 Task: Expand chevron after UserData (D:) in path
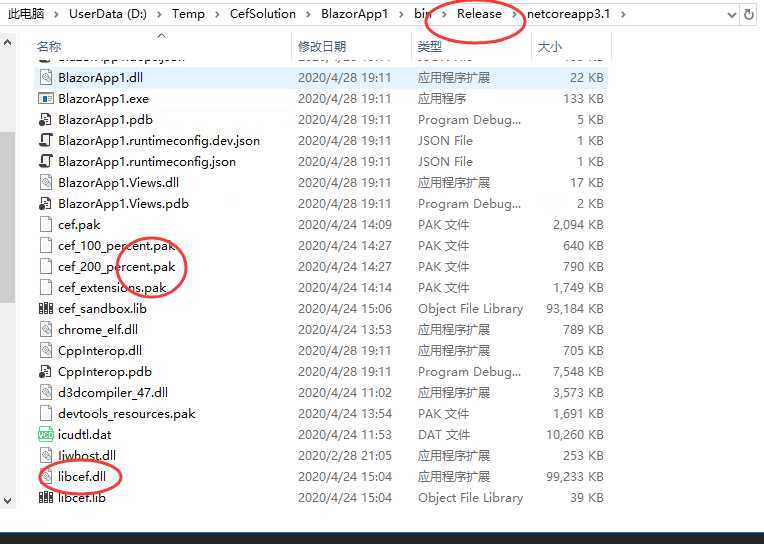159,14
